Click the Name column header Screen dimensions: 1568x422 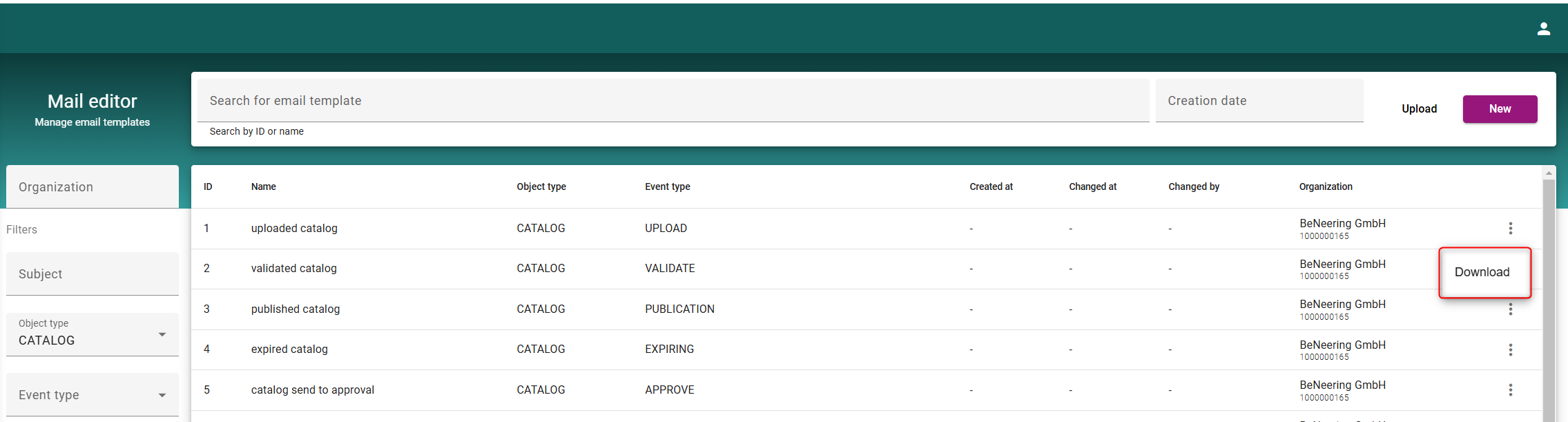coord(264,187)
